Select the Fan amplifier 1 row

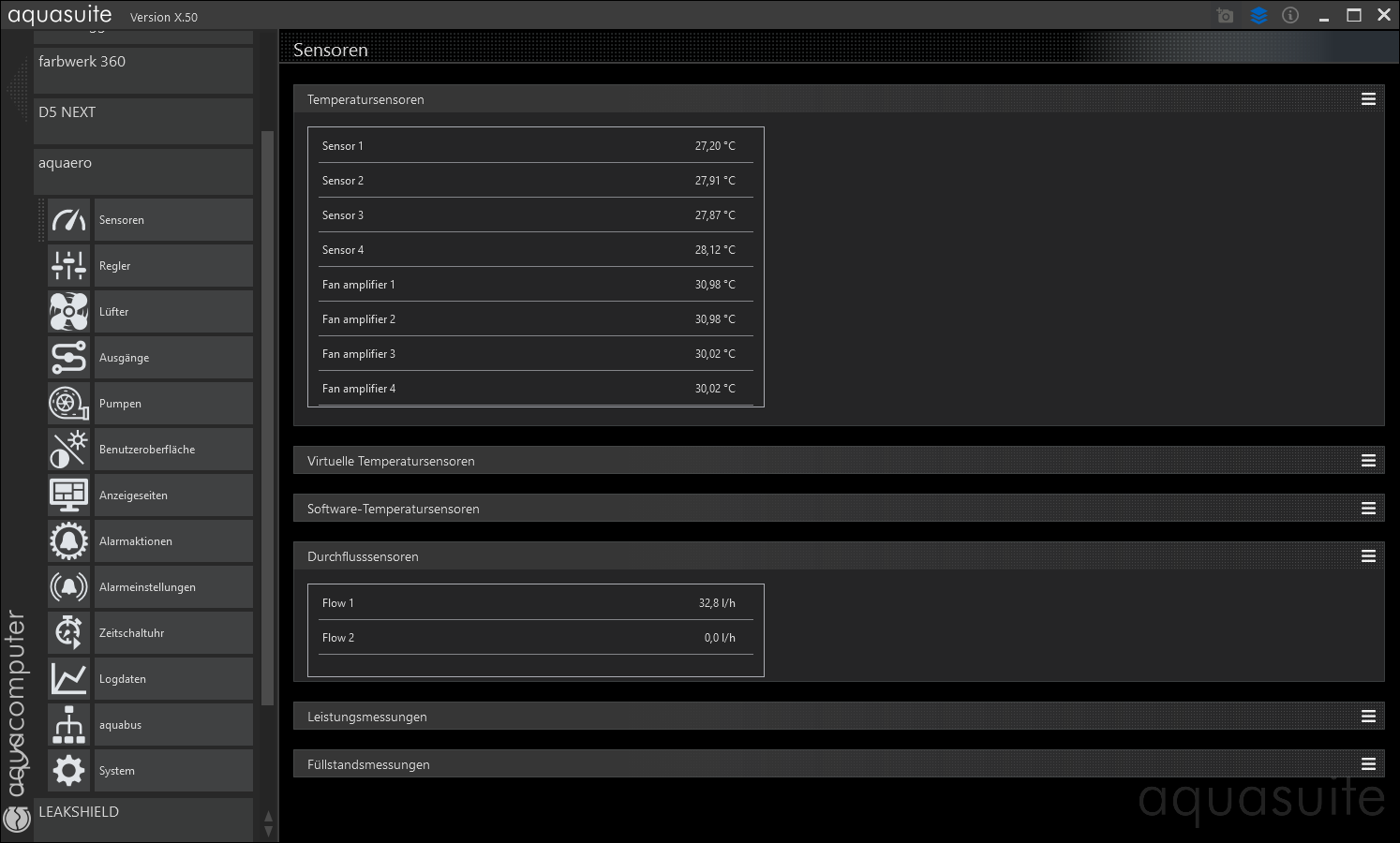(x=536, y=285)
